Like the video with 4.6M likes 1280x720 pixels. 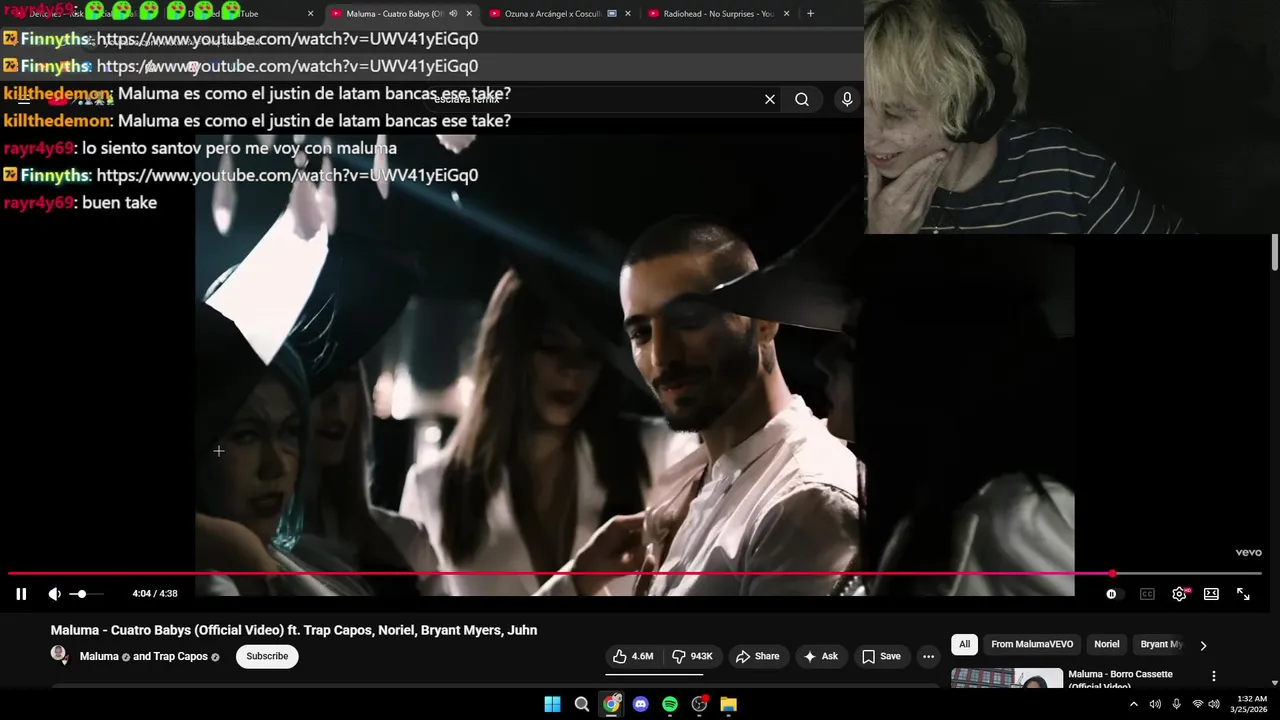coord(633,656)
